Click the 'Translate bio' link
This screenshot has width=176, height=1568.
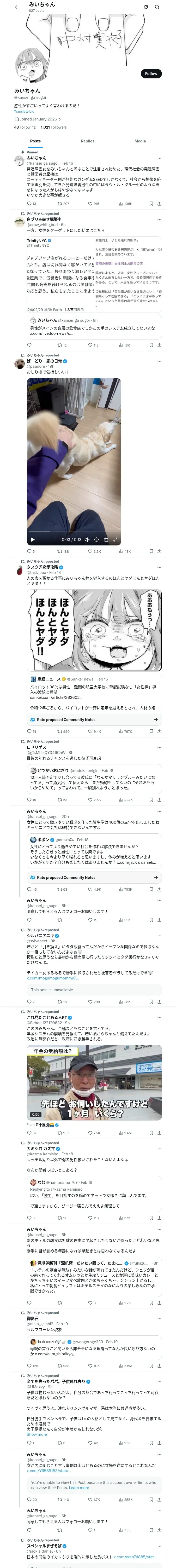coord(24,111)
